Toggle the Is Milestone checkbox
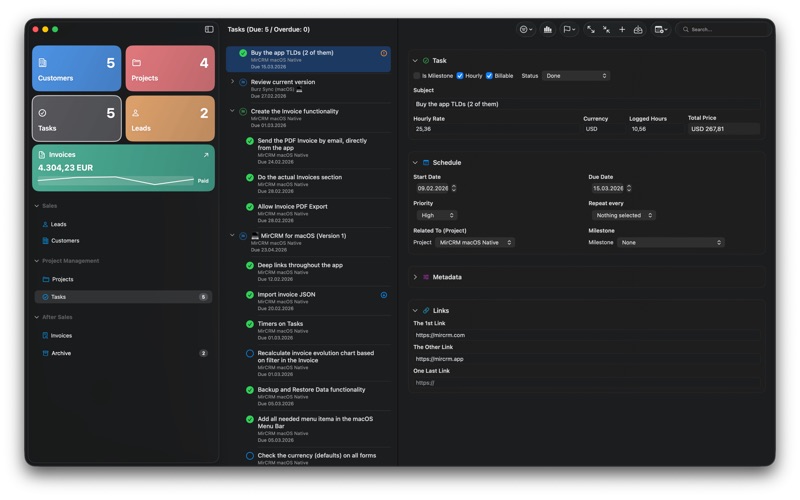This screenshot has width=800, height=500. click(x=417, y=76)
